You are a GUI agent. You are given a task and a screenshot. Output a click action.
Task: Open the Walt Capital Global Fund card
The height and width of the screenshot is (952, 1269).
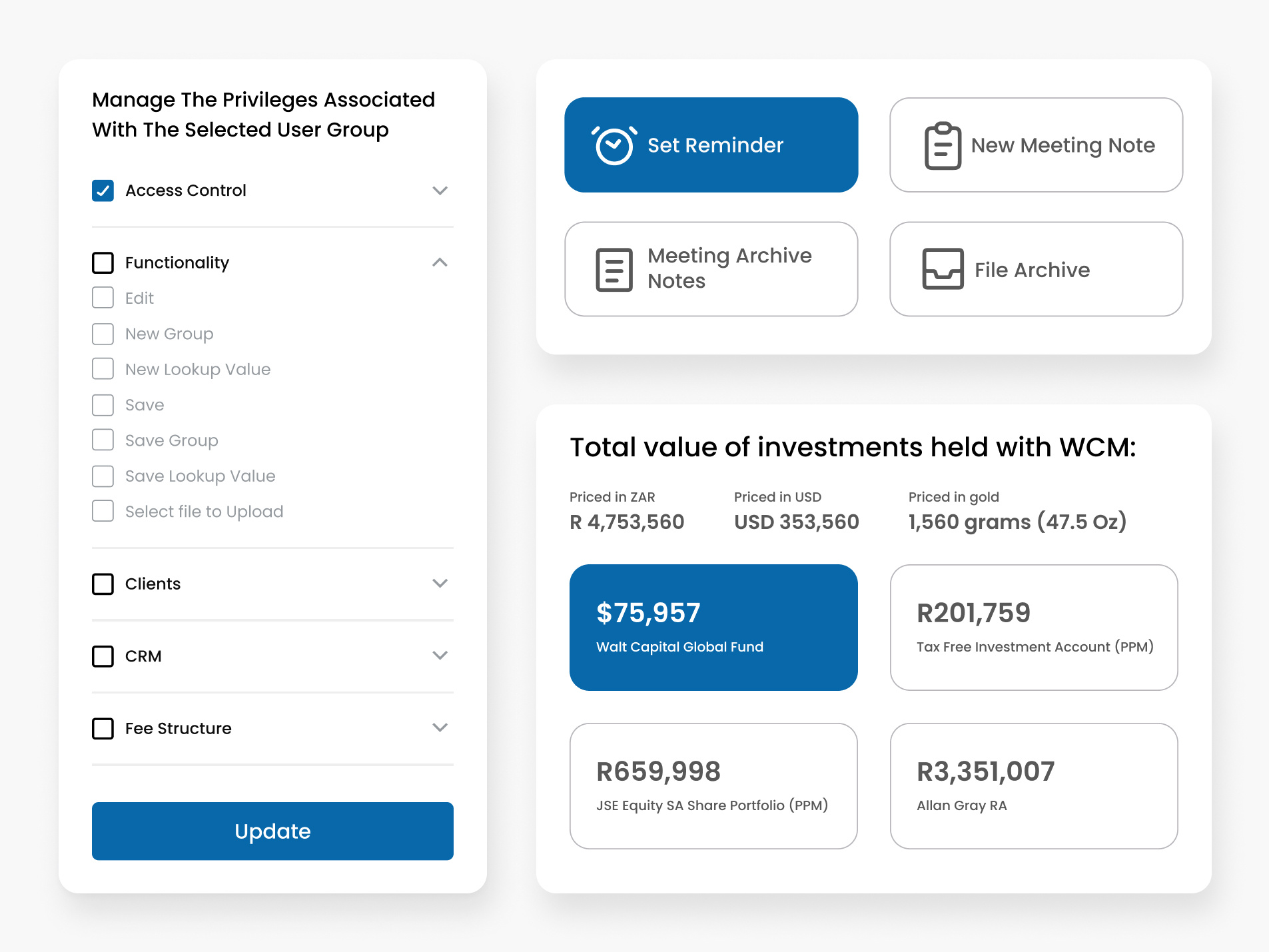click(x=713, y=628)
